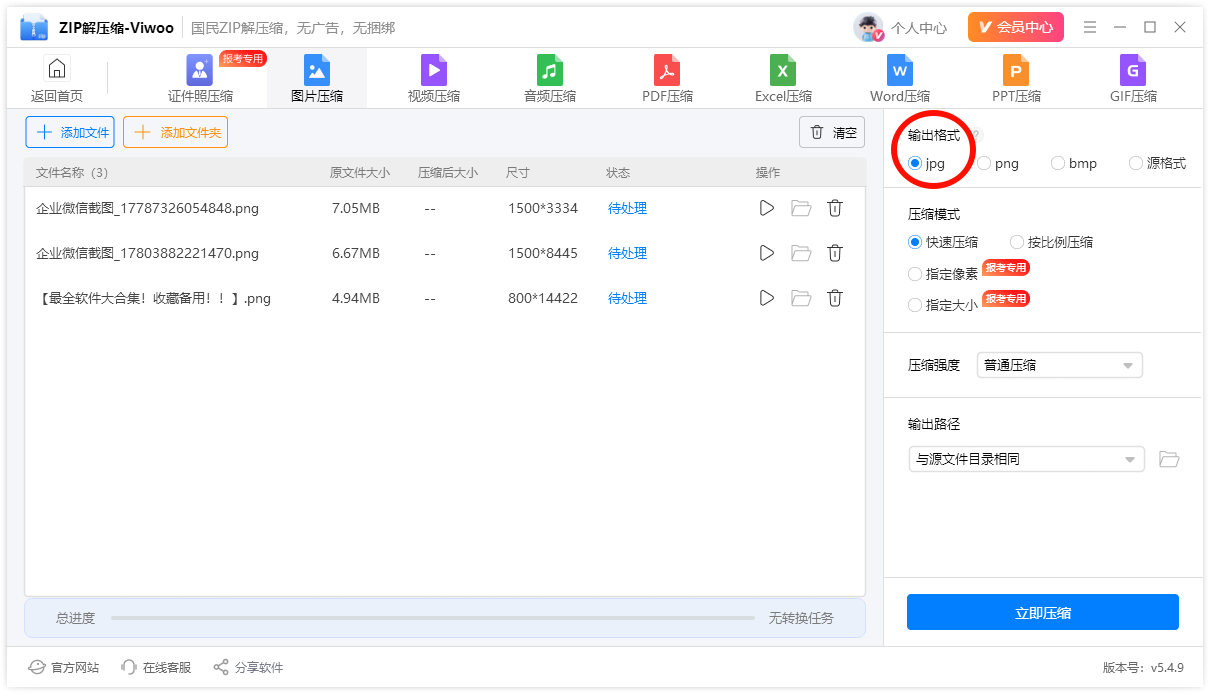
Task: Click the 添加文件 button
Action: tap(70, 132)
